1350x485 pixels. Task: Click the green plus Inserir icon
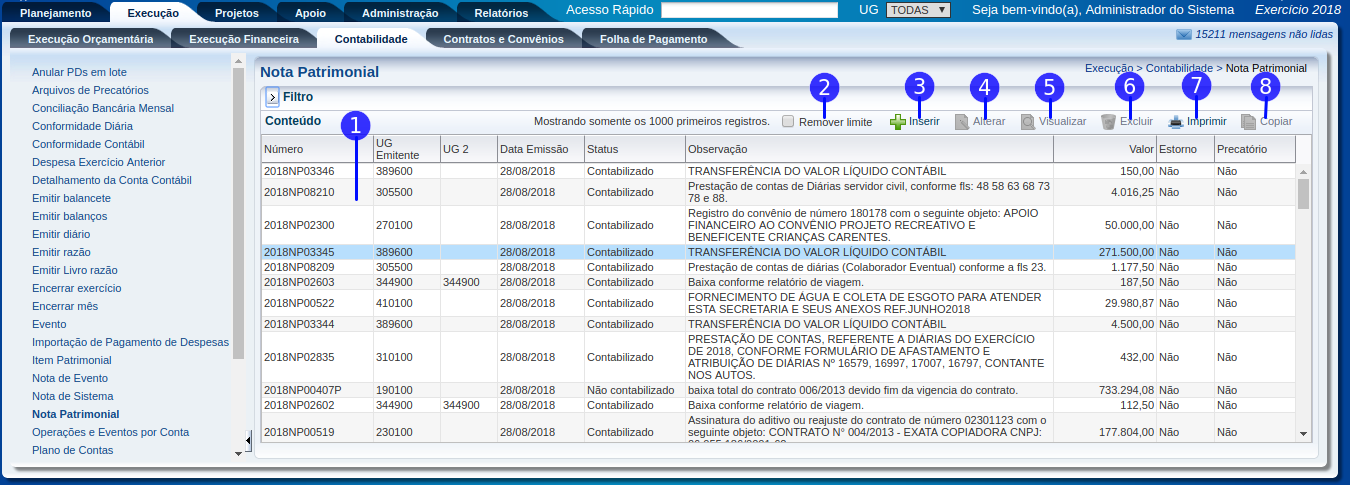898,122
